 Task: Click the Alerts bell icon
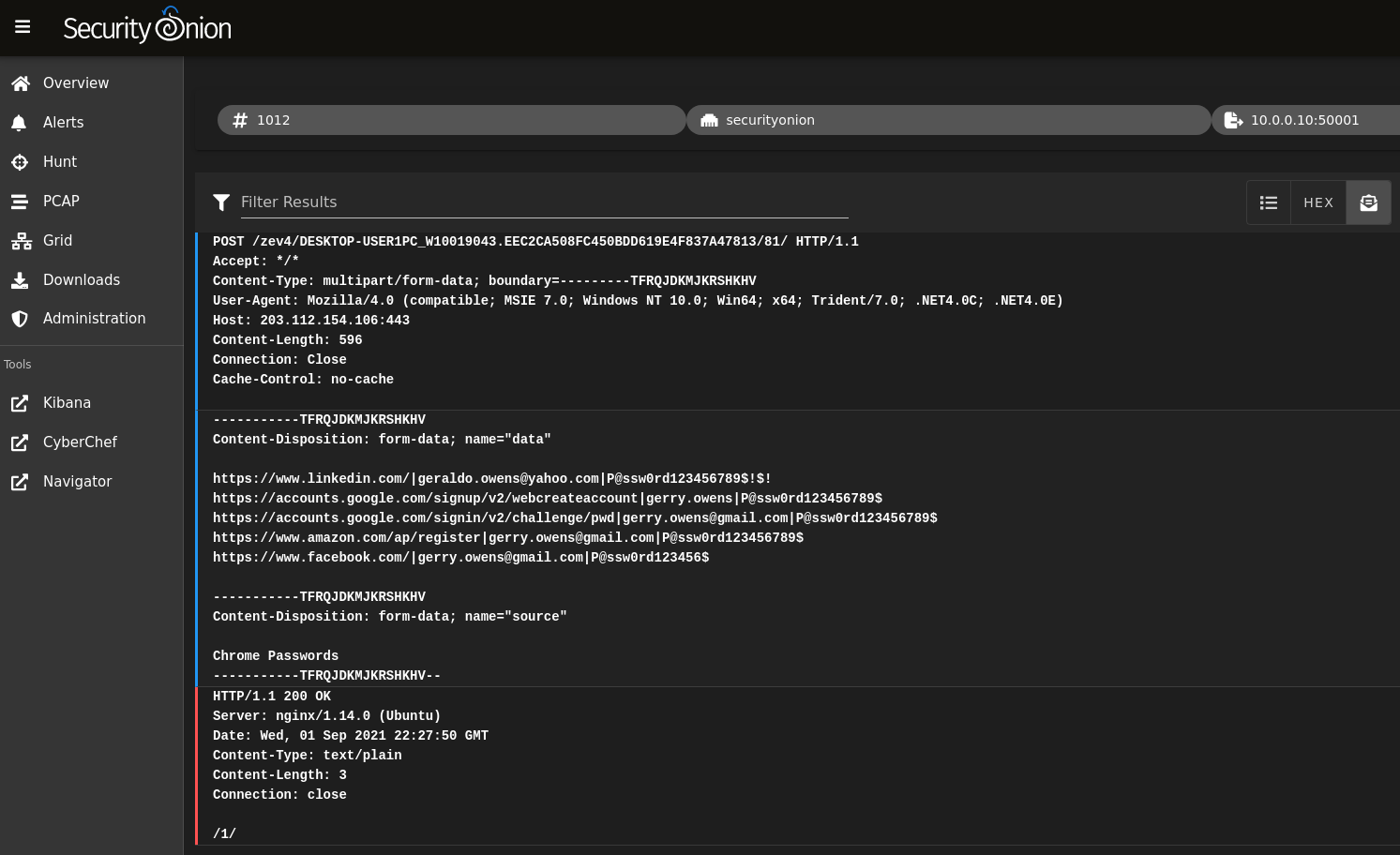19,123
